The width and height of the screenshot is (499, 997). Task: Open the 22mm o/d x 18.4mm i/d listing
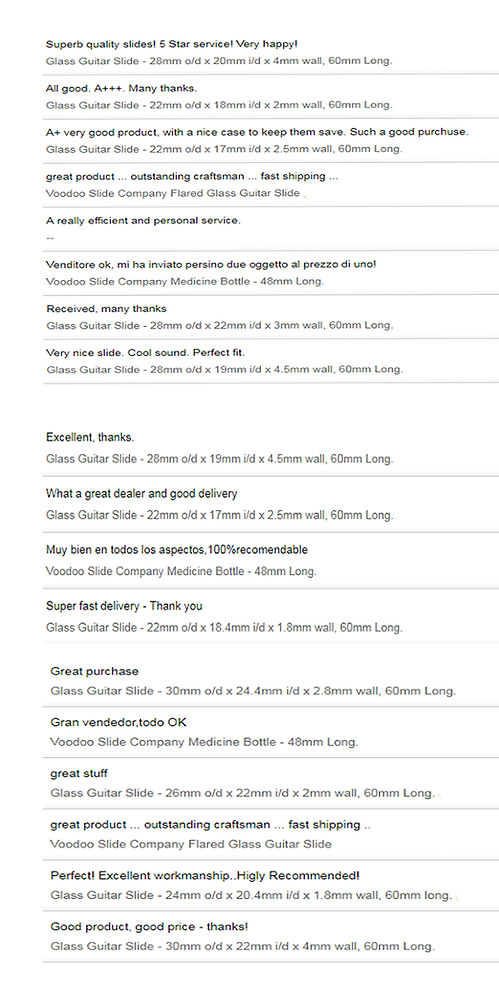(224, 628)
